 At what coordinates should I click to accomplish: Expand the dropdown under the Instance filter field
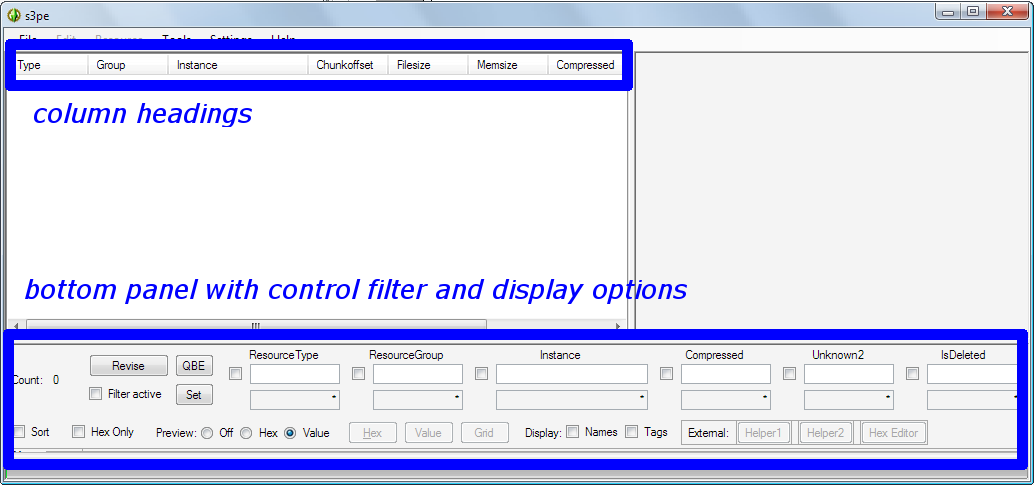(x=571, y=400)
